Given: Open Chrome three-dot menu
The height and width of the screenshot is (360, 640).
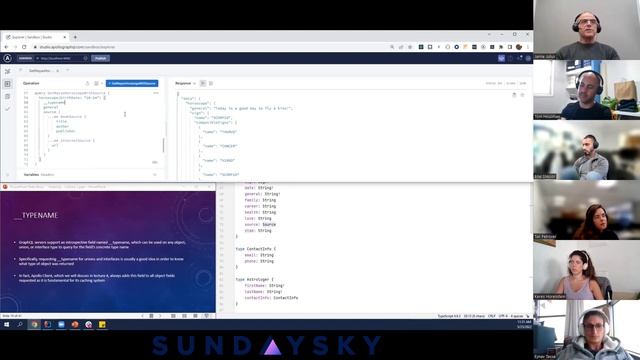Looking at the screenshot, I should [x=528, y=47].
